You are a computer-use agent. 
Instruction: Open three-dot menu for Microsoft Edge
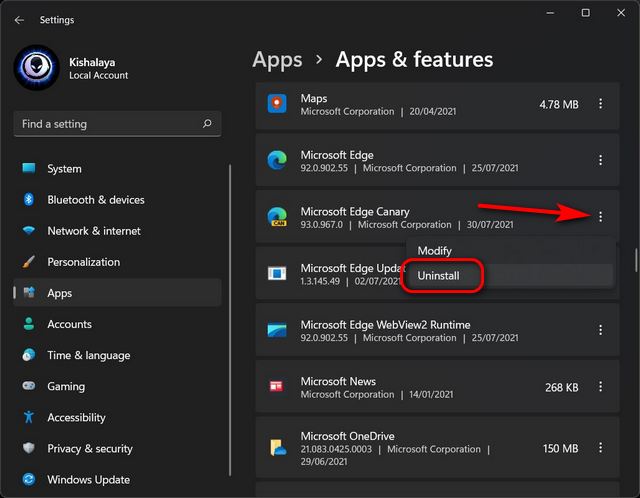[600, 160]
